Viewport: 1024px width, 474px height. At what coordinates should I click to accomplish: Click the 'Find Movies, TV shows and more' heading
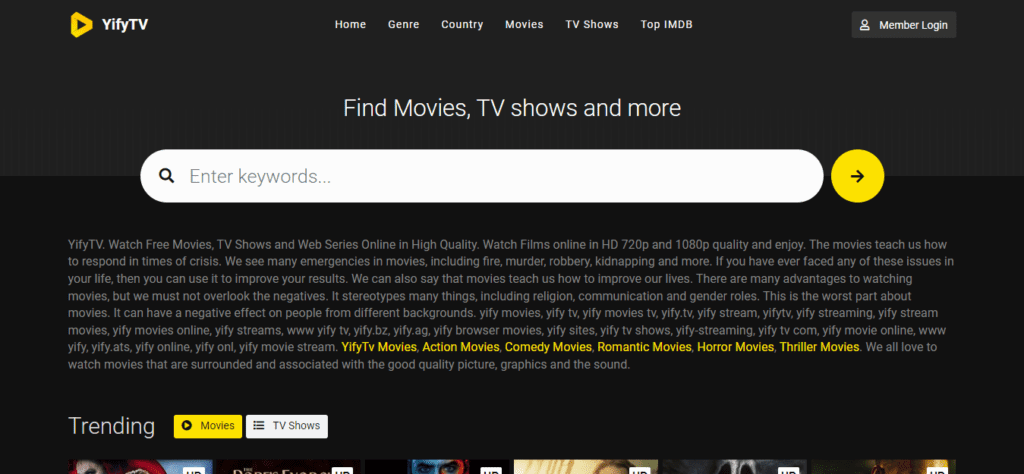click(x=512, y=108)
